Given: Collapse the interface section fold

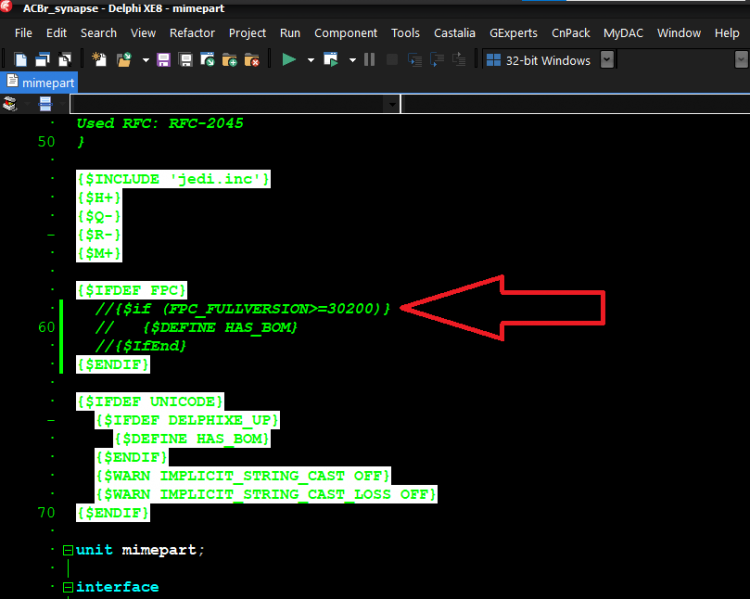Looking at the screenshot, I should click(68, 587).
